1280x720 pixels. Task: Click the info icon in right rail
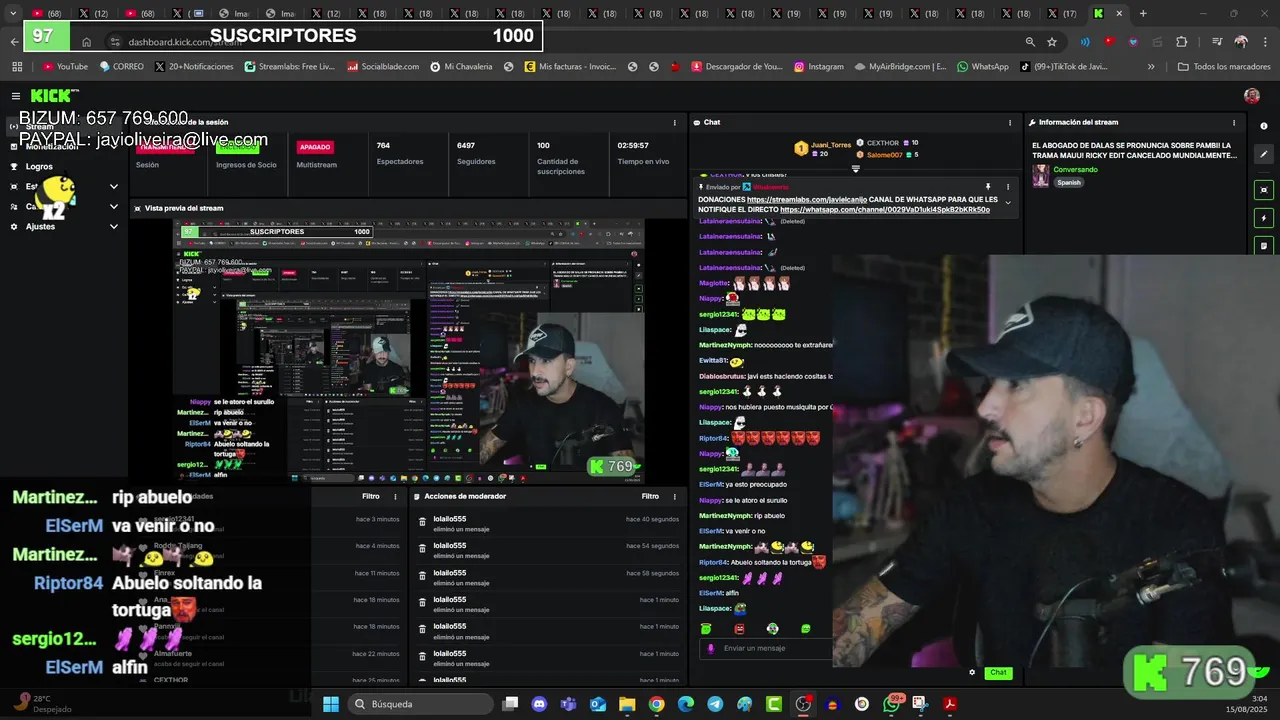point(1264,126)
